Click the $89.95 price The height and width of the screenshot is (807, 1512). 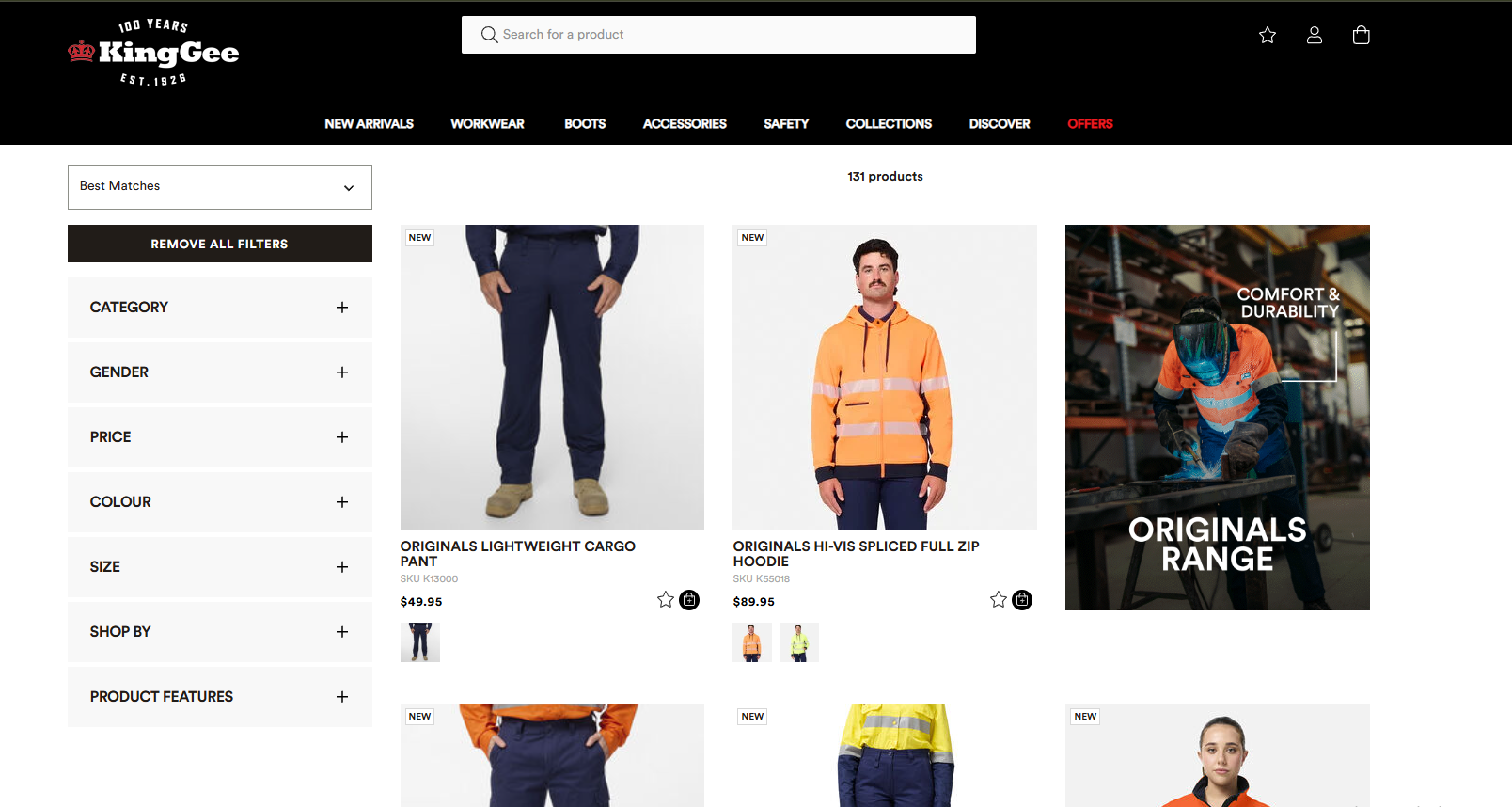(754, 602)
